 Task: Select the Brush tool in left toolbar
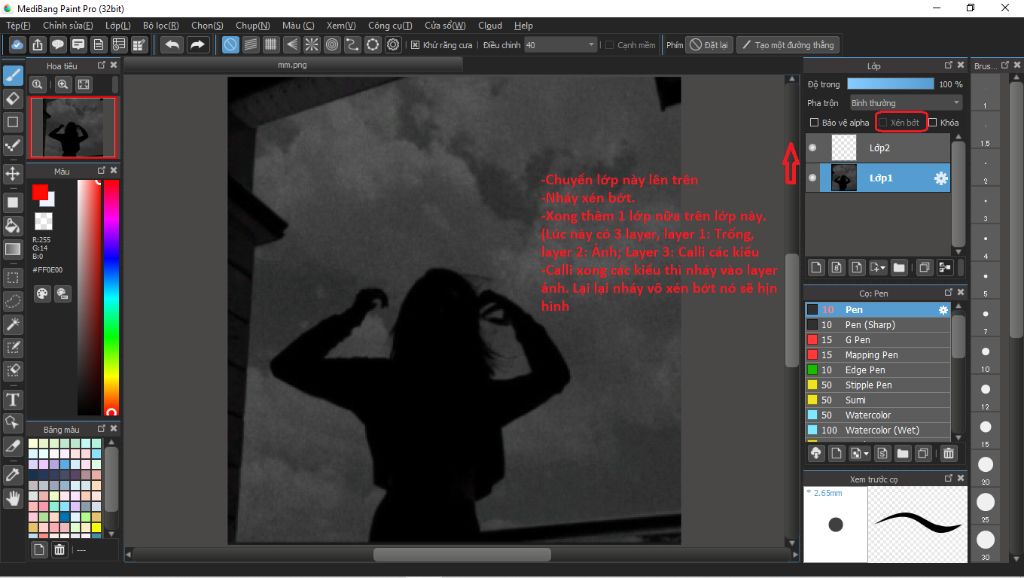click(x=13, y=75)
